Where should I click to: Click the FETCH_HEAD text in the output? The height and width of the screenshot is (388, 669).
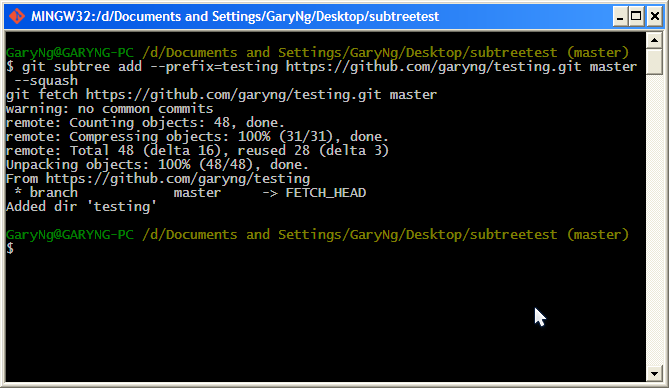[x=326, y=193]
